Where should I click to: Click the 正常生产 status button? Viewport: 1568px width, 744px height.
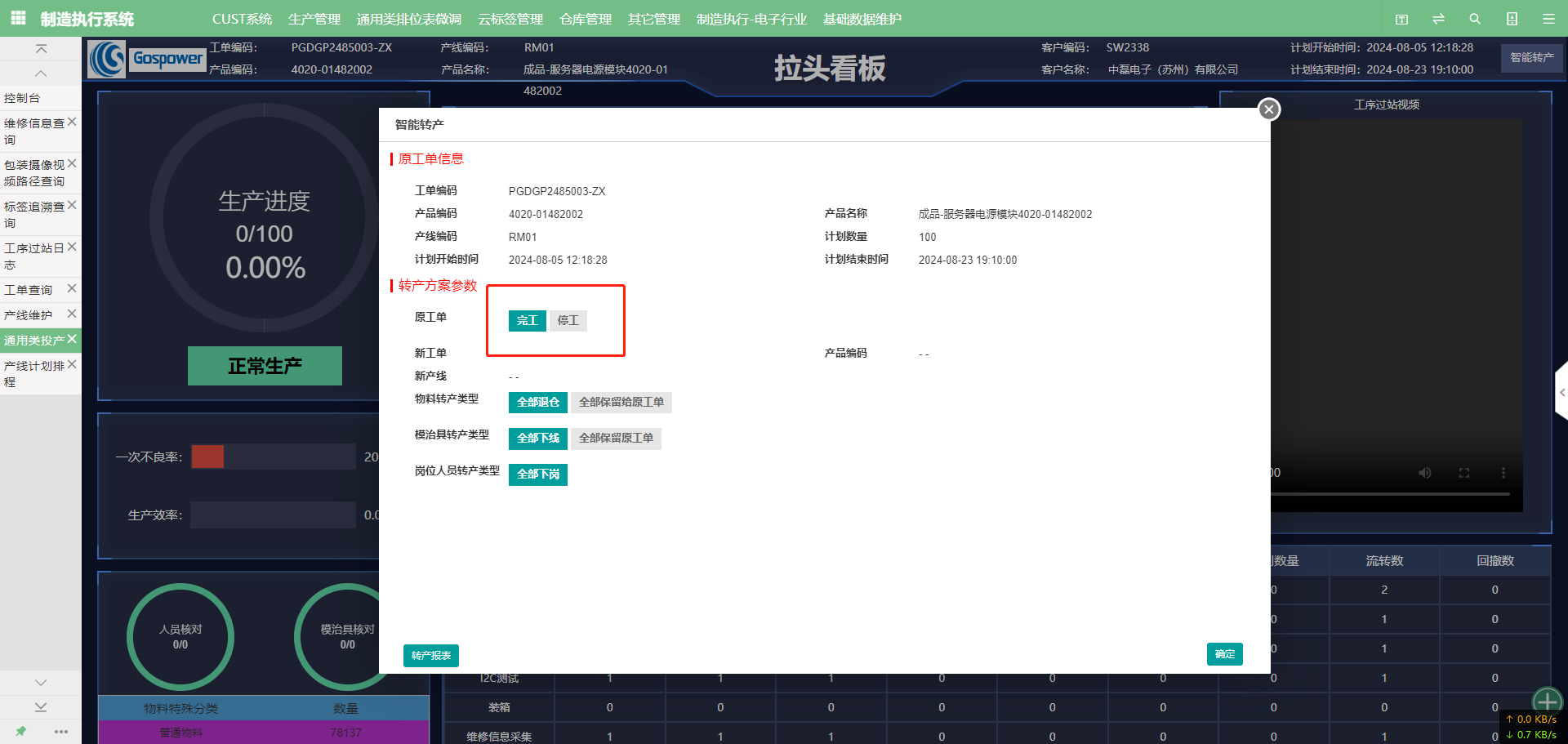click(265, 366)
